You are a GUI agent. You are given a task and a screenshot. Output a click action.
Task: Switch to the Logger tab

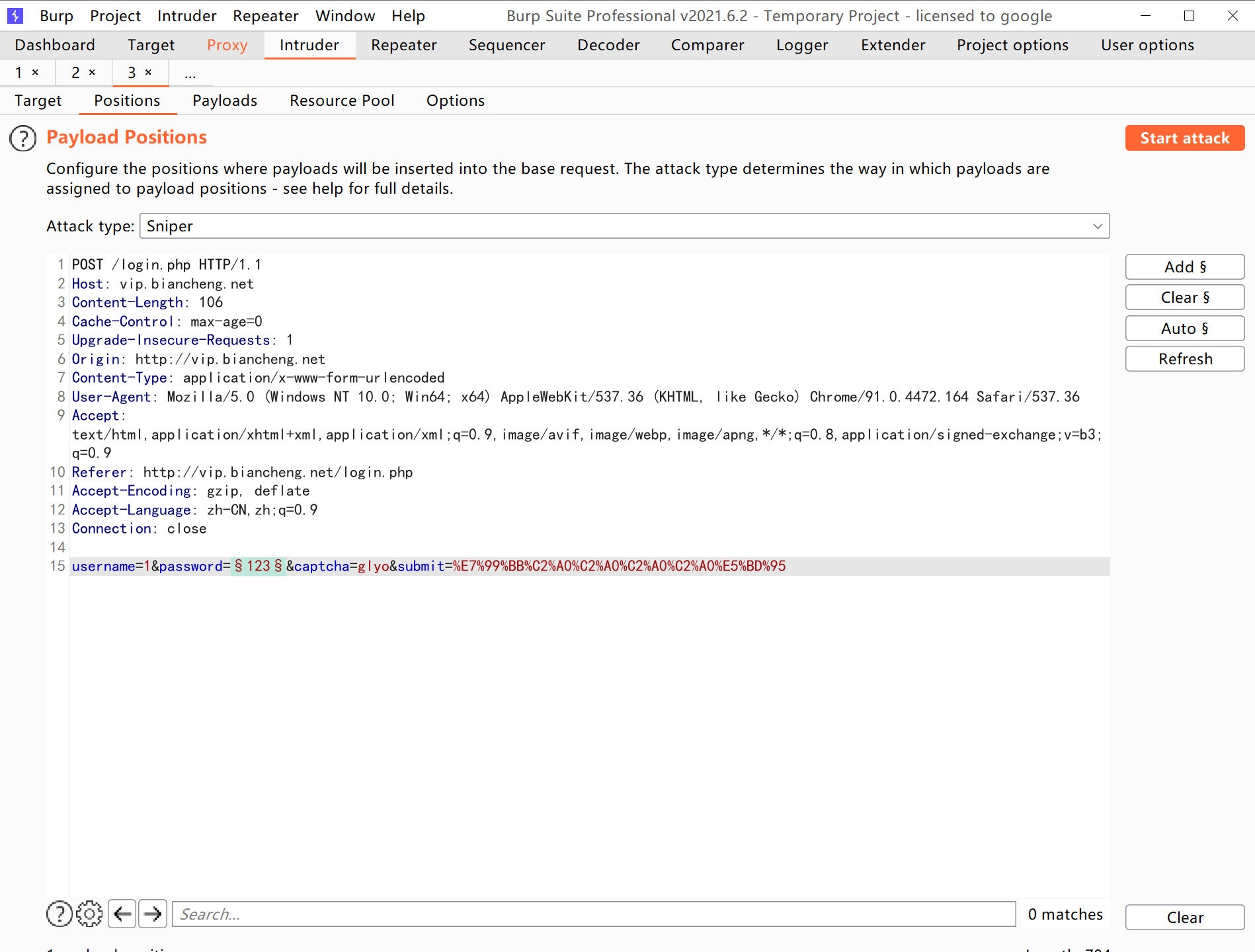click(802, 45)
